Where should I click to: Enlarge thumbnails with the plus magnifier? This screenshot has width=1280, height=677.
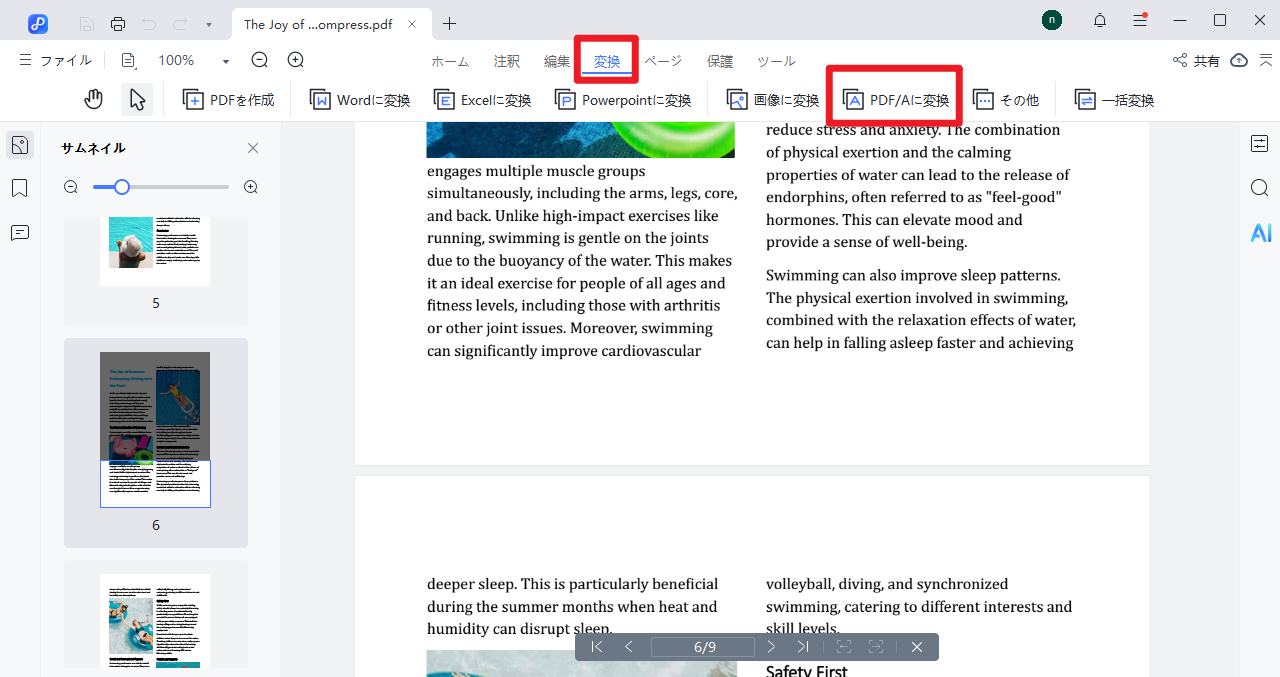click(251, 187)
